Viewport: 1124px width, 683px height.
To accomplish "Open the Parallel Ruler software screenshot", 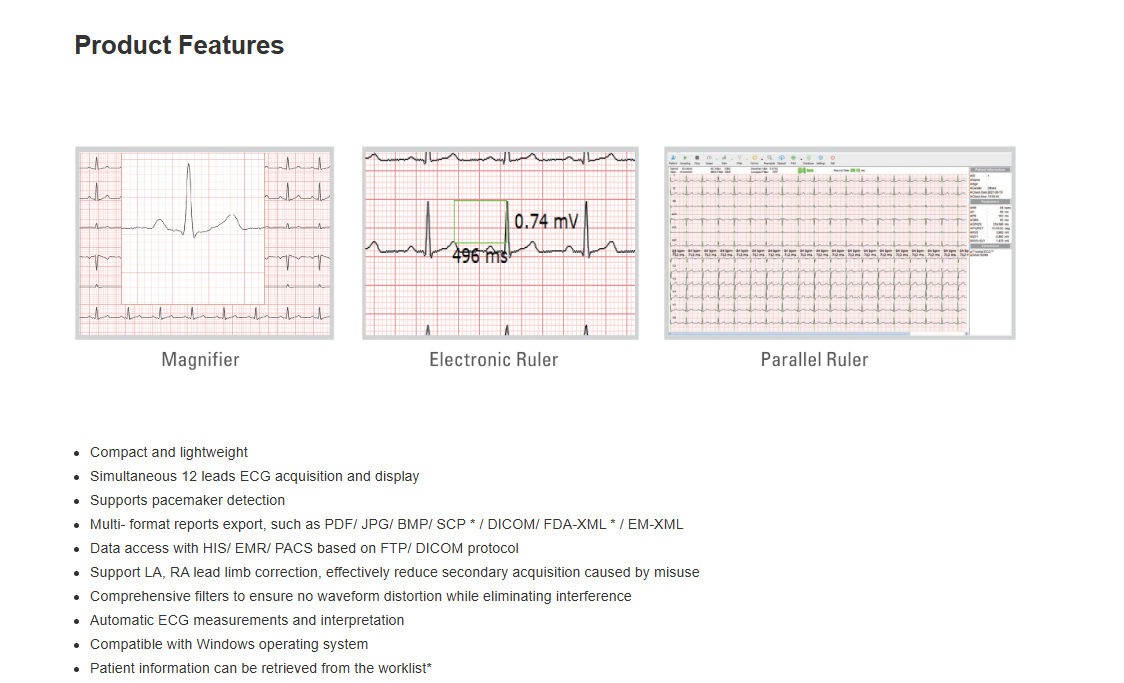I will (839, 243).
